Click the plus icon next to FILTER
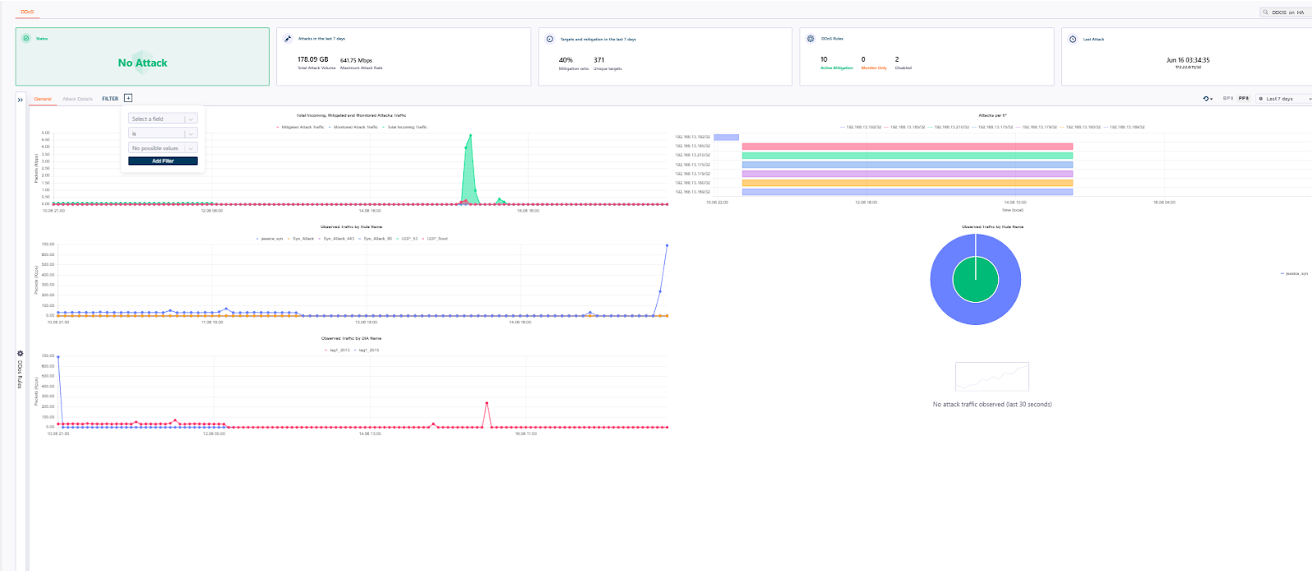Screen dimensions: 1312x572 (x=128, y=98)
